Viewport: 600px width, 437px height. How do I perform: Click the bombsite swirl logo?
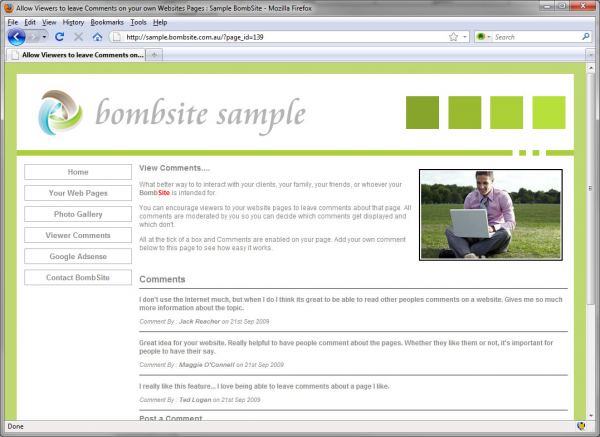[60, 113]
